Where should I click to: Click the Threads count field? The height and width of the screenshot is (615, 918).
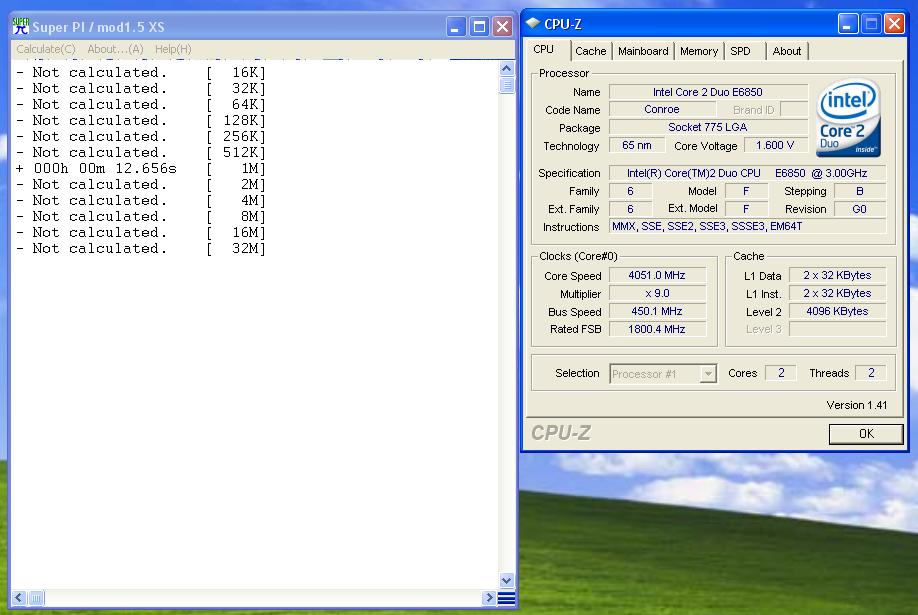(x=871, y=373)
